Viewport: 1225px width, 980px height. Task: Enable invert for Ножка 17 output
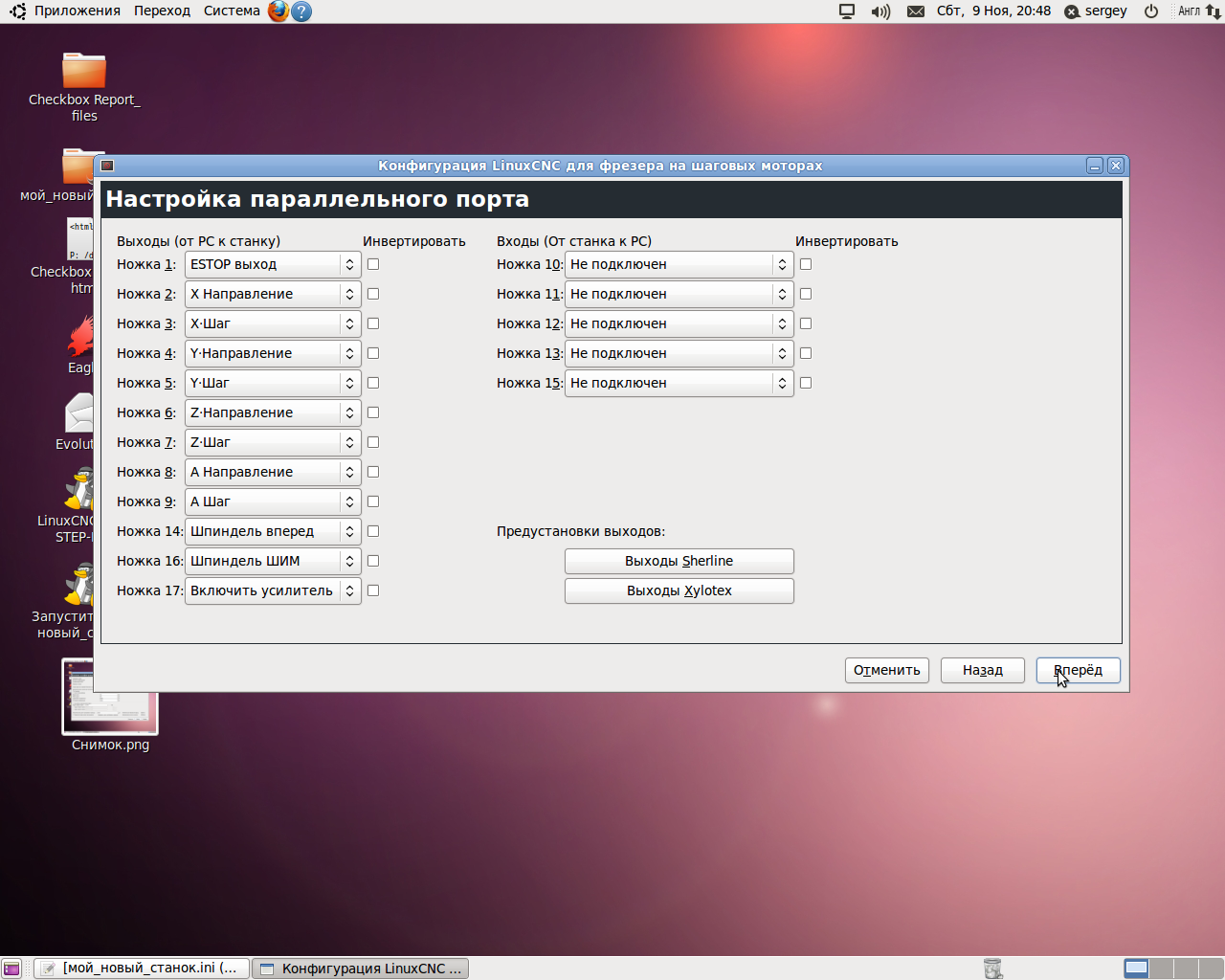[x=373, y=590]
